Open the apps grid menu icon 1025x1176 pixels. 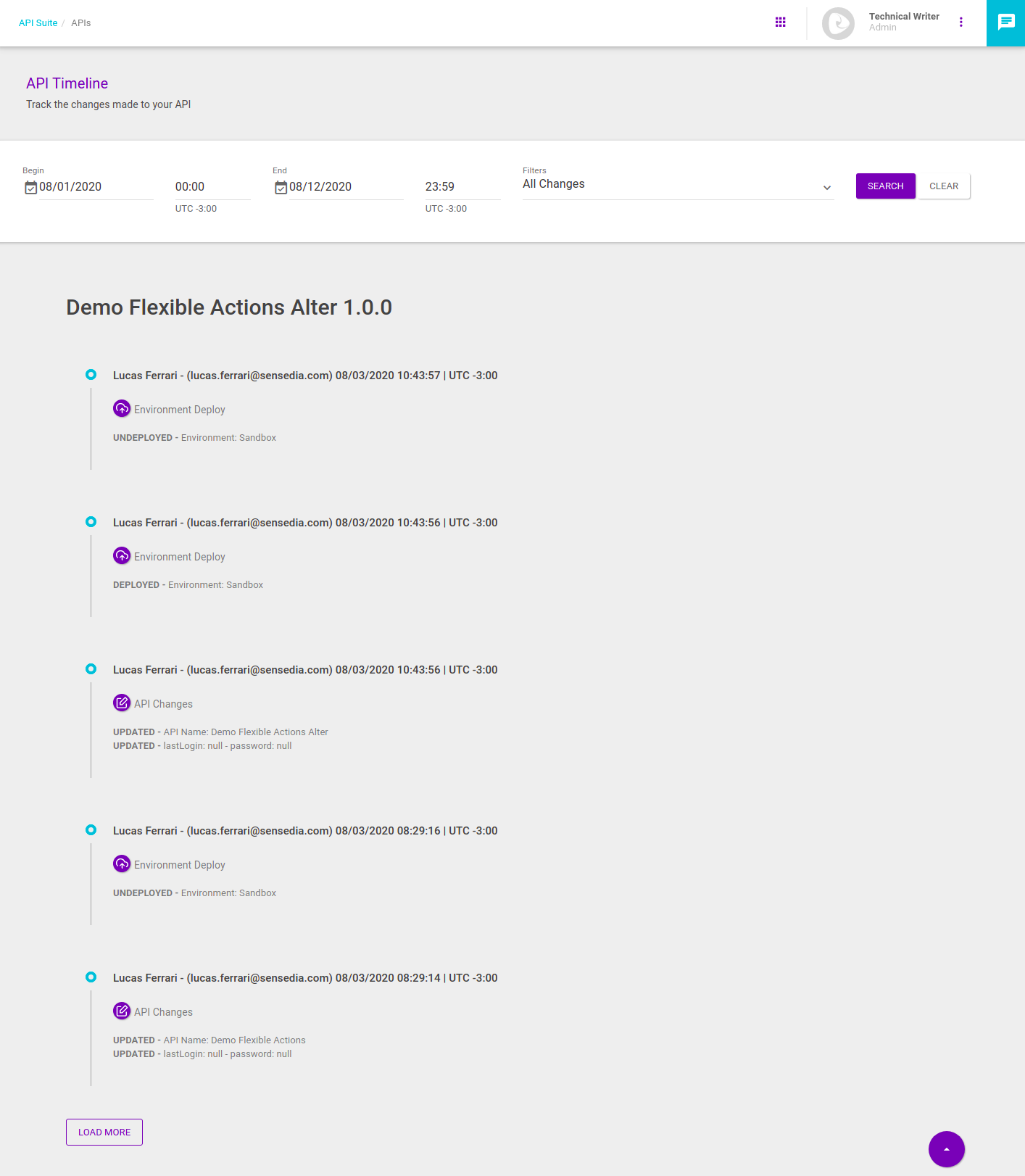780,22
